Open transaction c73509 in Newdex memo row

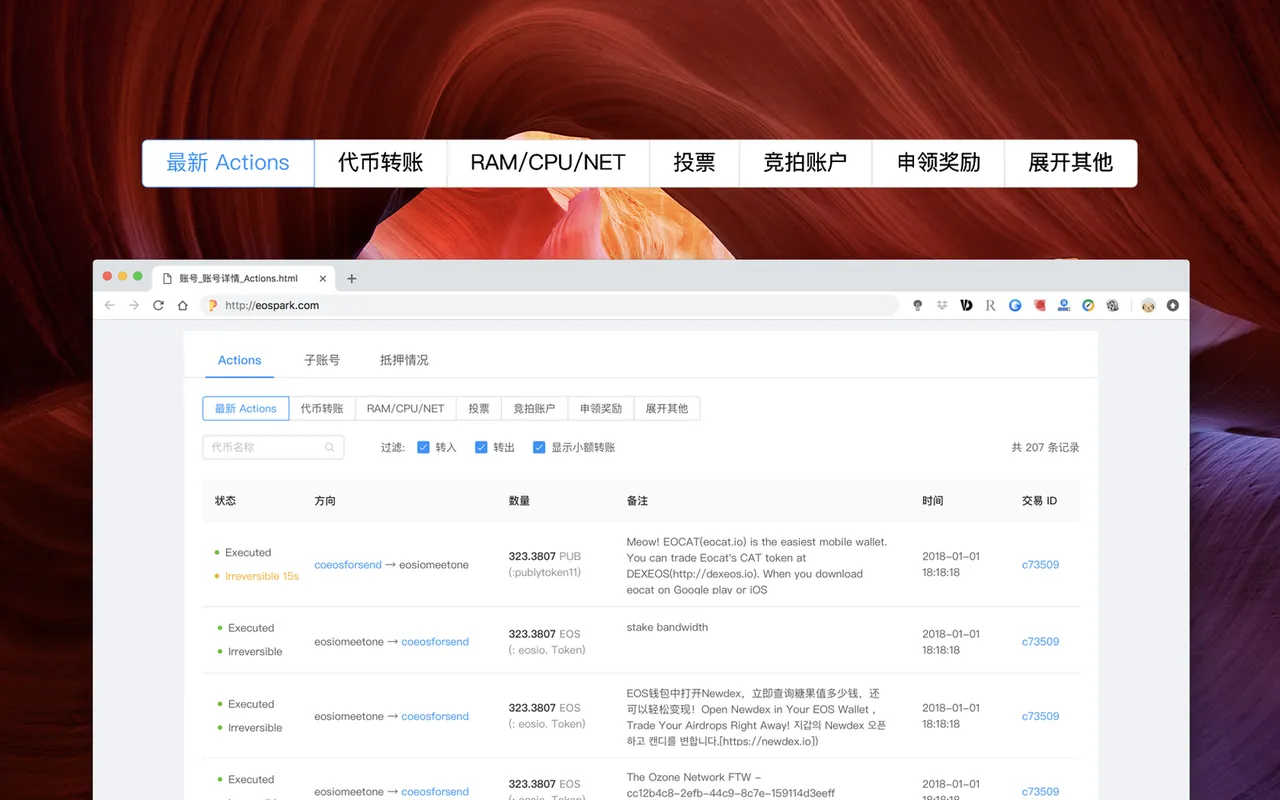tap(1040, 716)
